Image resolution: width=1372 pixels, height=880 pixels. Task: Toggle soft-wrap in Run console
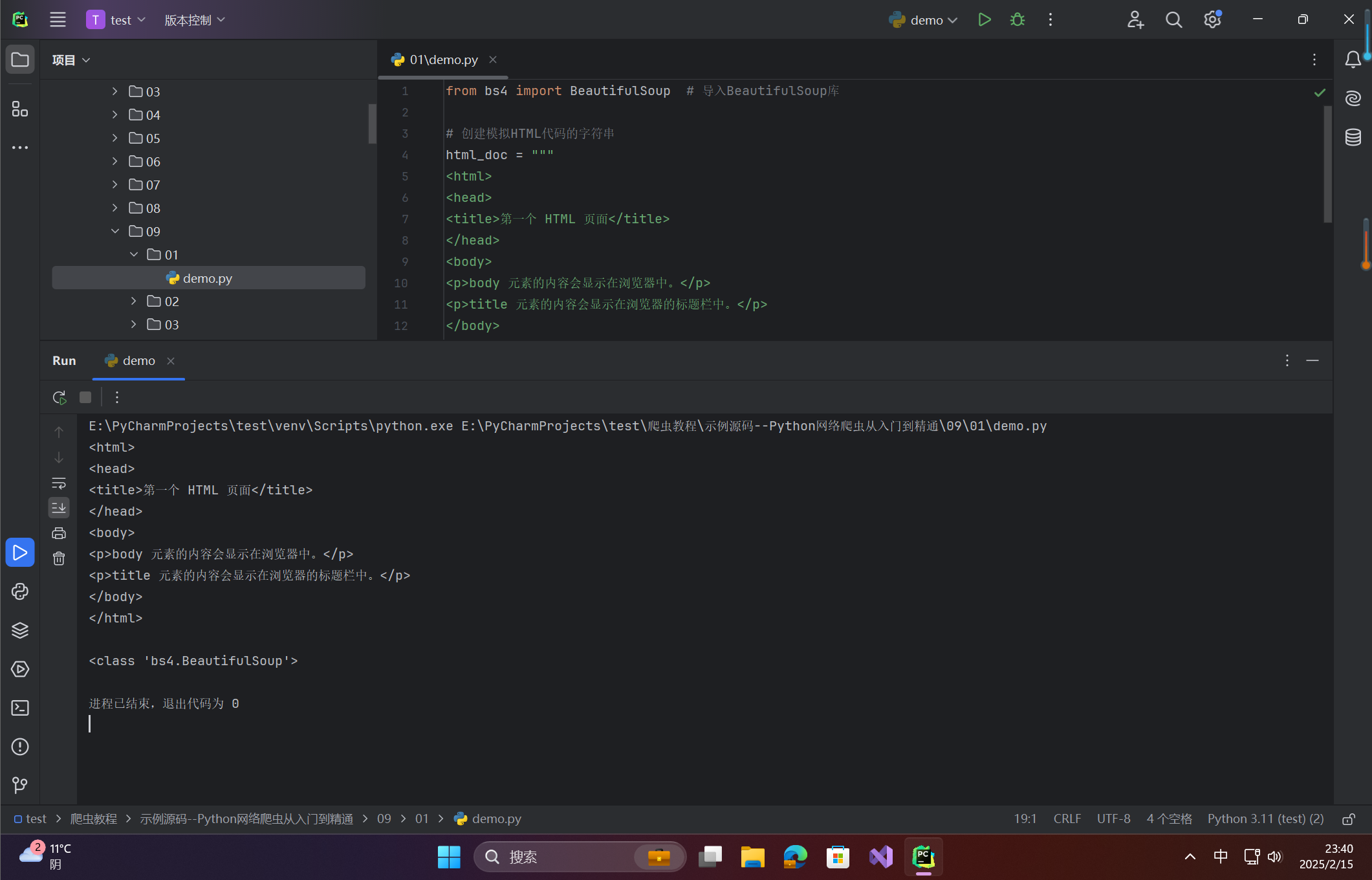[x=59, y=483]
